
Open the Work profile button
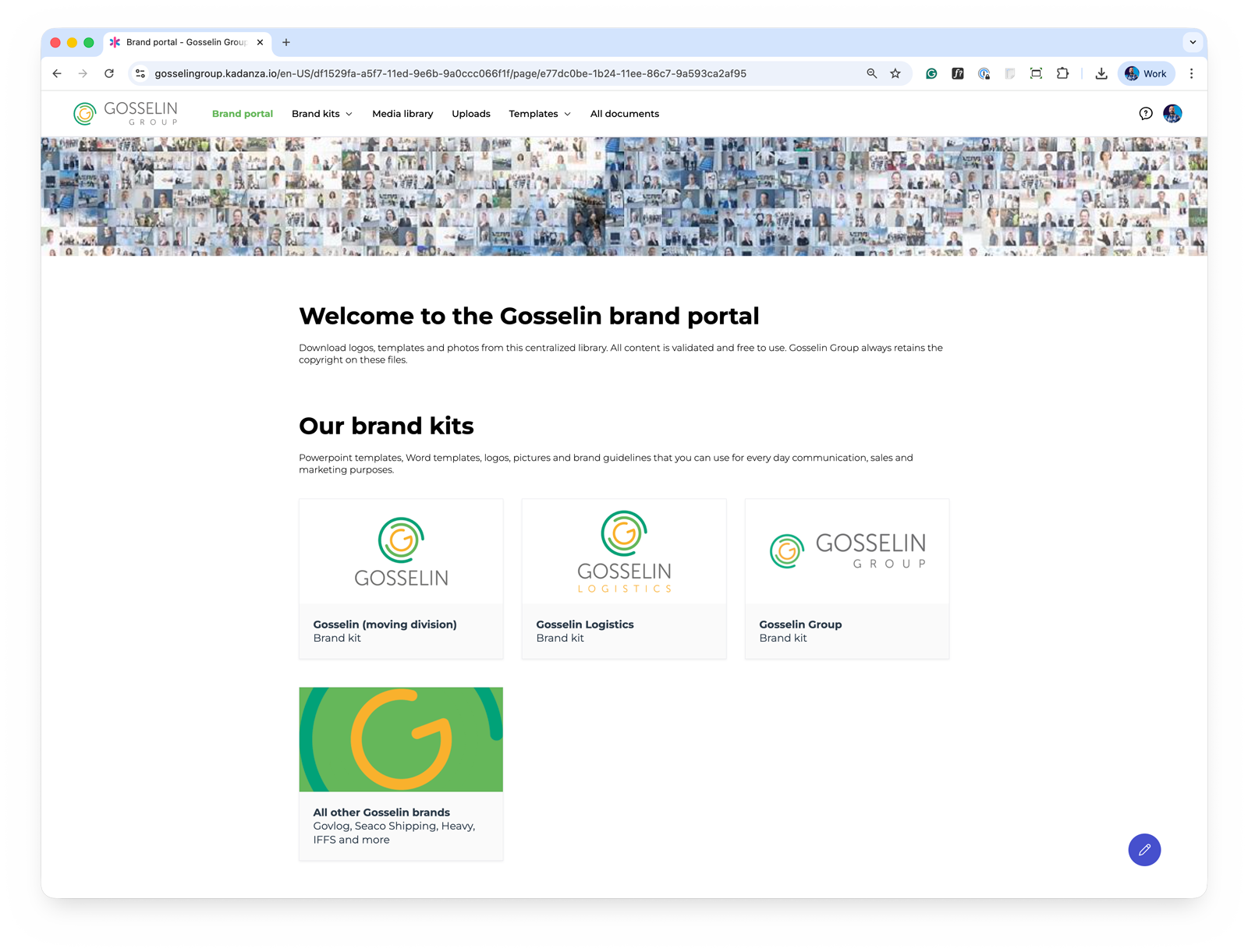[x=1147, y=73]
